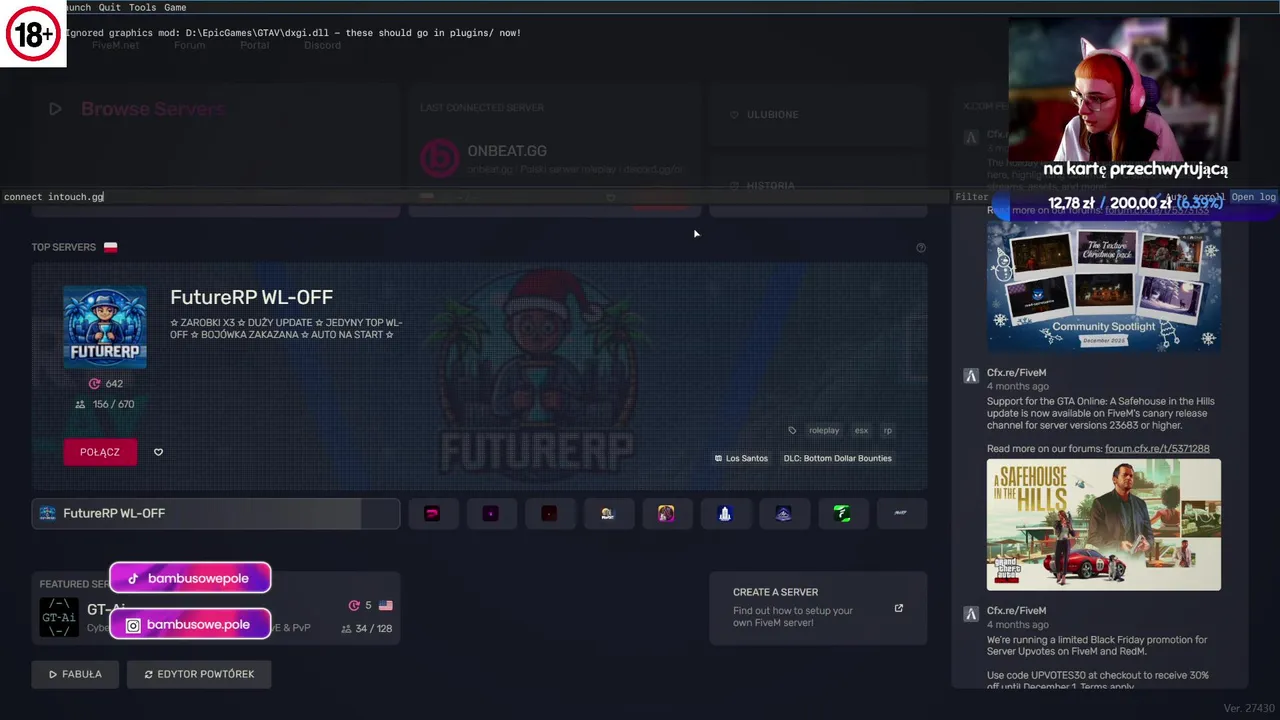Open the Quit menu
The height and width of the screenshot is (720, 1280).
coord(109,7)
